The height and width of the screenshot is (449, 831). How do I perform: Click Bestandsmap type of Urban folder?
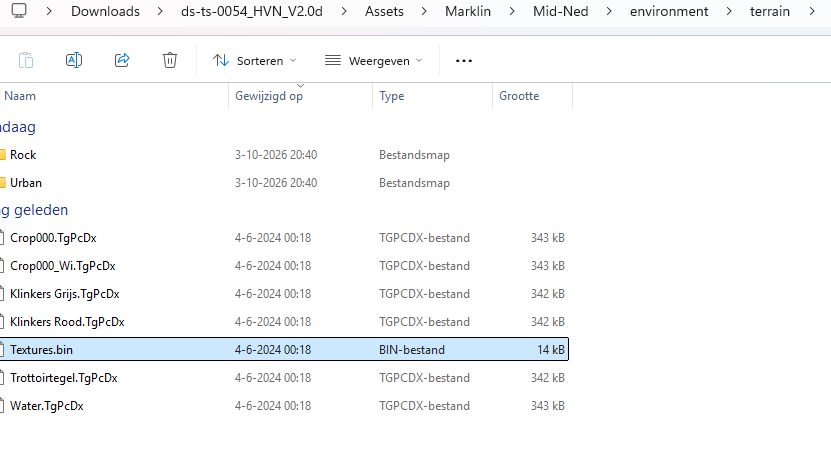click(414, 183)
